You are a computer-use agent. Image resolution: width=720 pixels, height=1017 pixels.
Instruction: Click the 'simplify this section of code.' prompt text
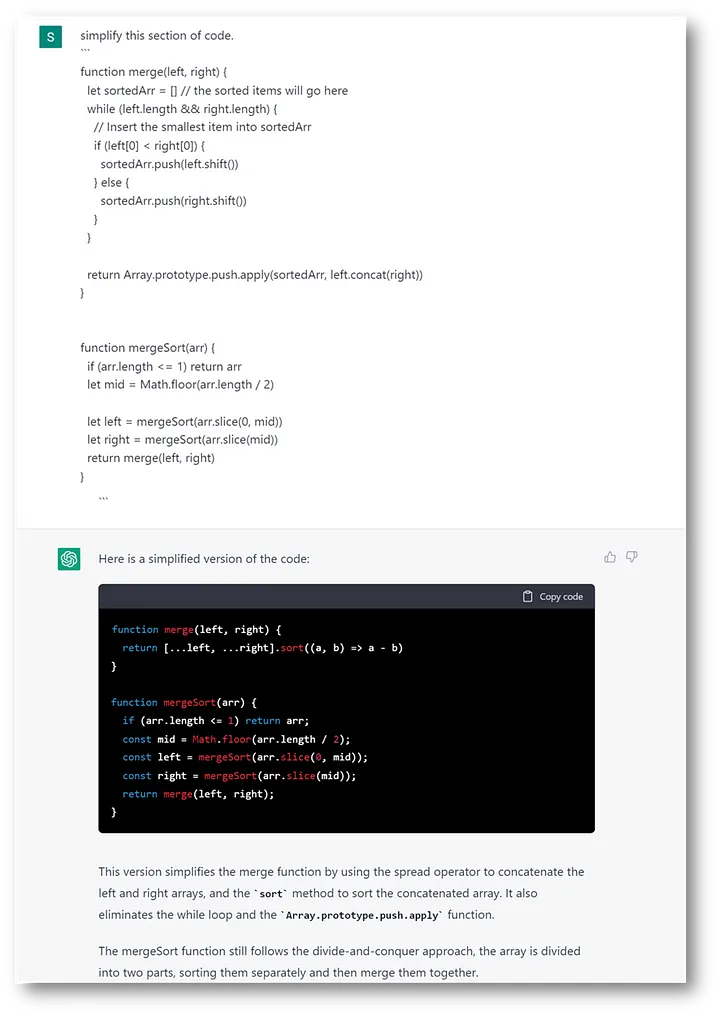(x=156, y=36)
